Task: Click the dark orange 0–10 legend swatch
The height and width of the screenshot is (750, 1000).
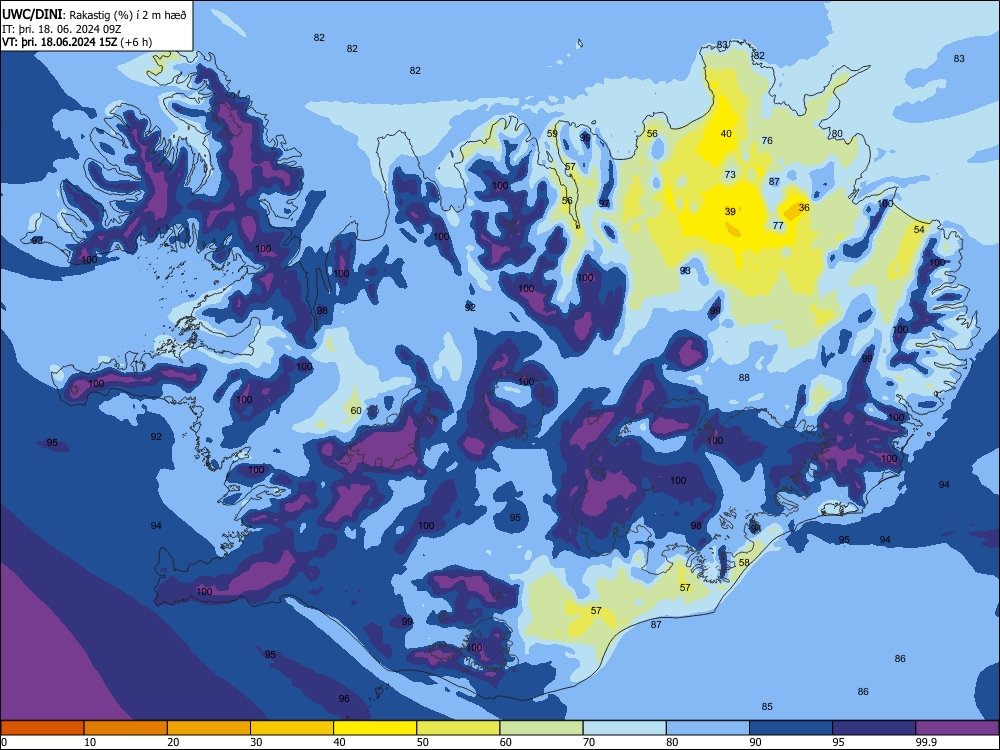Action: pos(42,728)
